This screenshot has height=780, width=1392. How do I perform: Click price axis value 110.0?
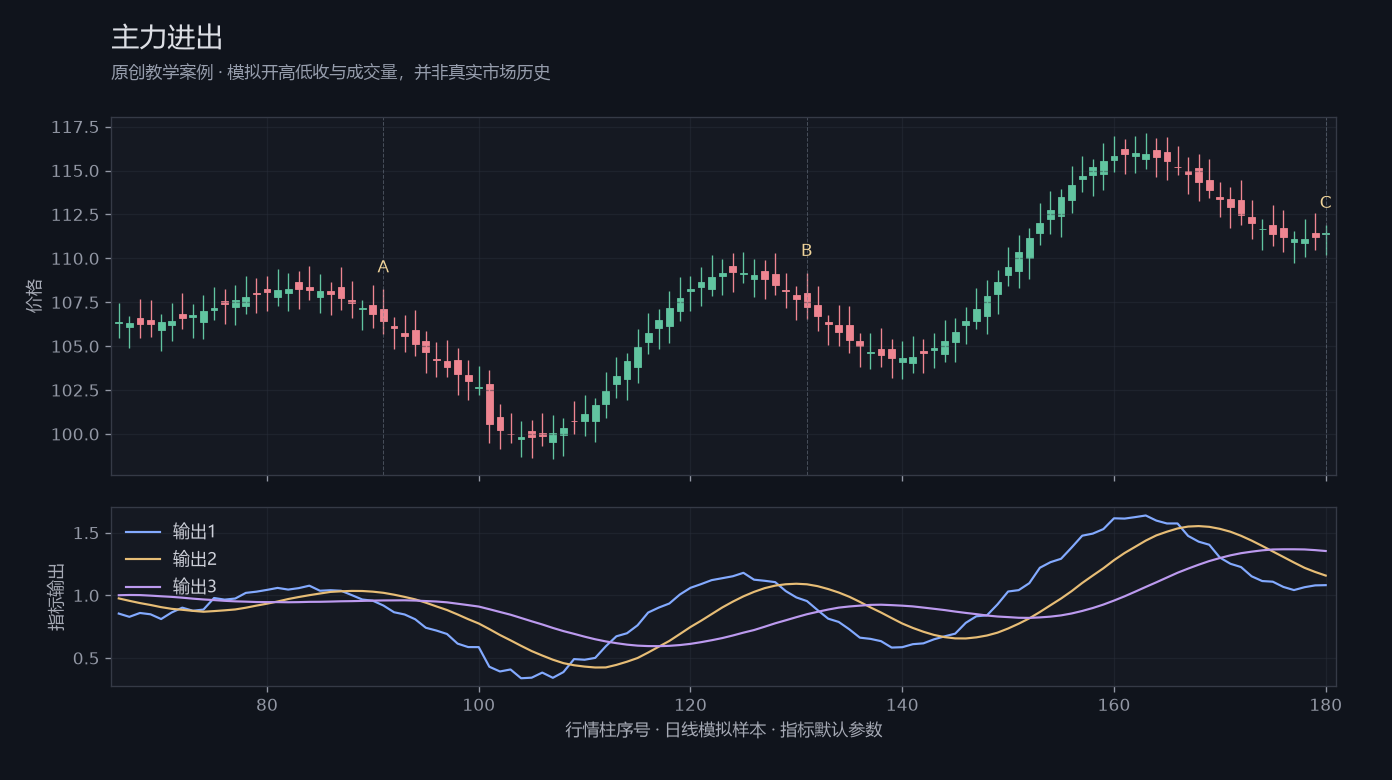(75, 259)
